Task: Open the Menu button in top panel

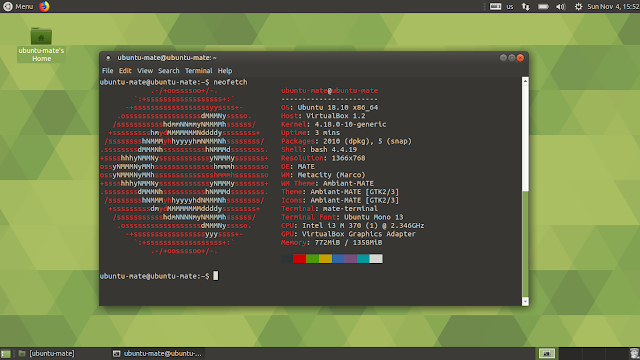Action: (18, 7)
